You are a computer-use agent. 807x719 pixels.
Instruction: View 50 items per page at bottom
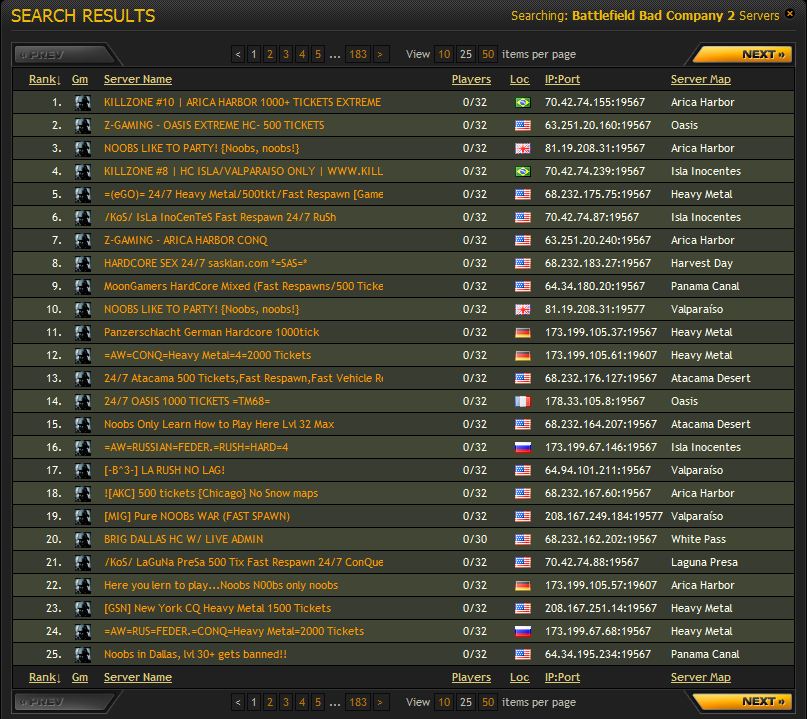[488, 702]
